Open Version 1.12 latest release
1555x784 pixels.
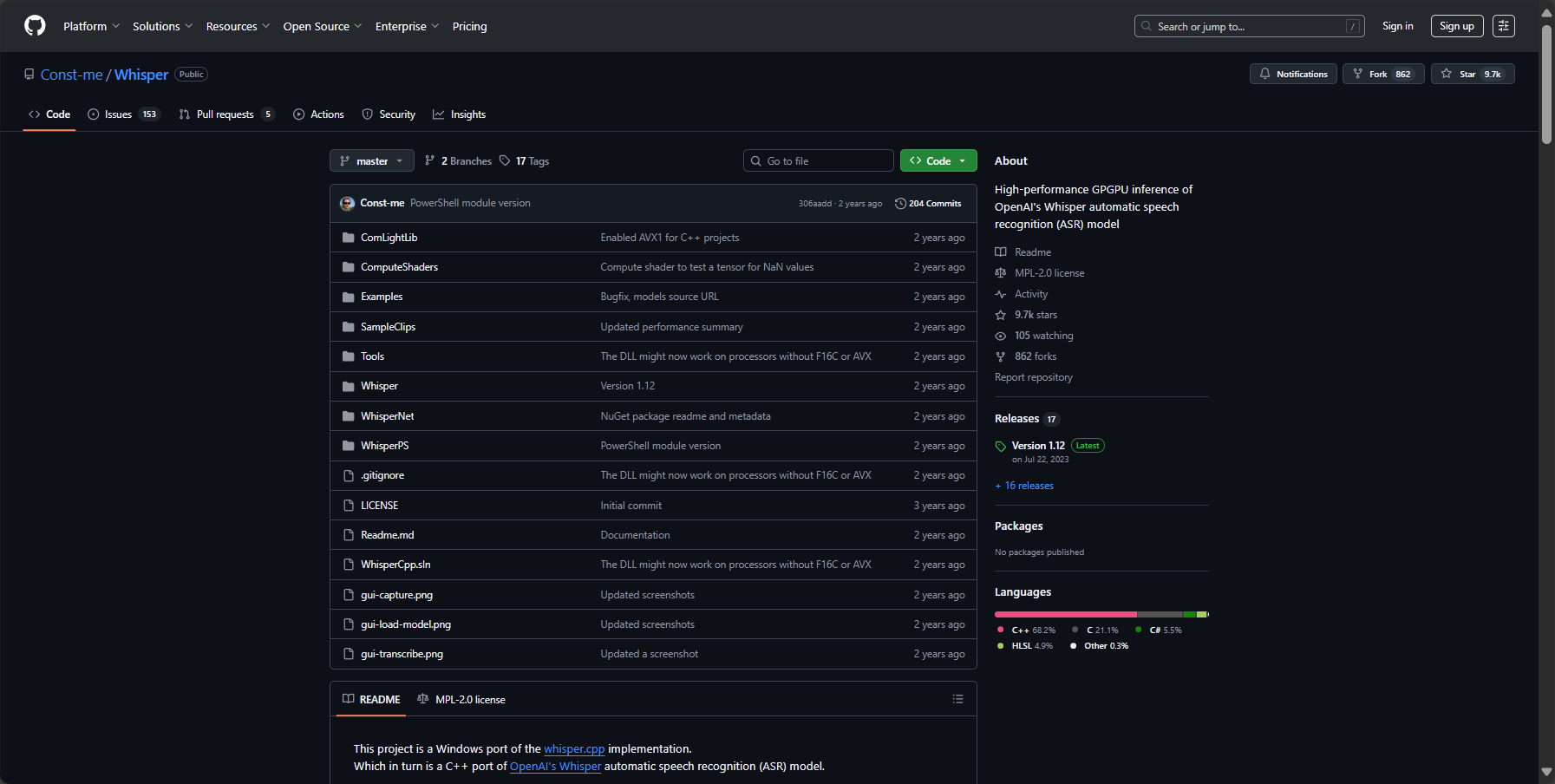[1038, 446]
